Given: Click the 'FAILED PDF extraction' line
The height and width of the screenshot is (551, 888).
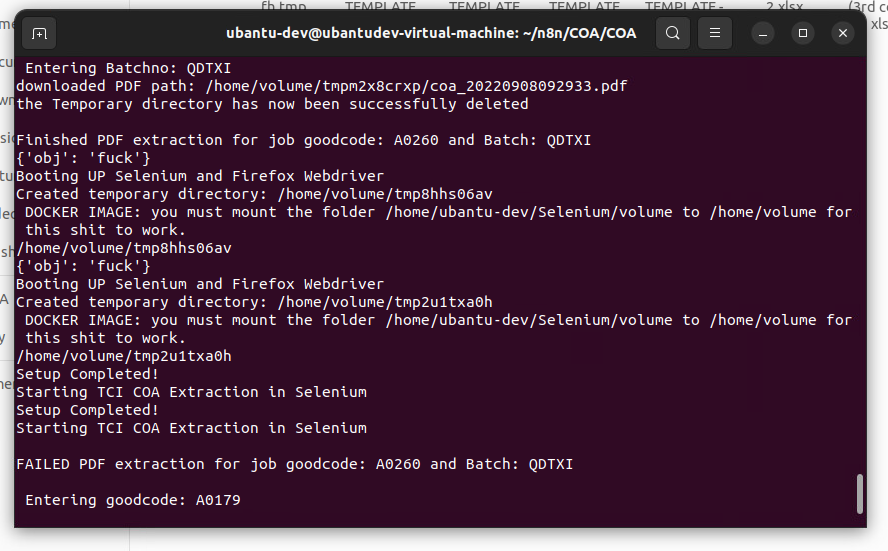Looking at the screenshot, I should (x=294, y=464).
